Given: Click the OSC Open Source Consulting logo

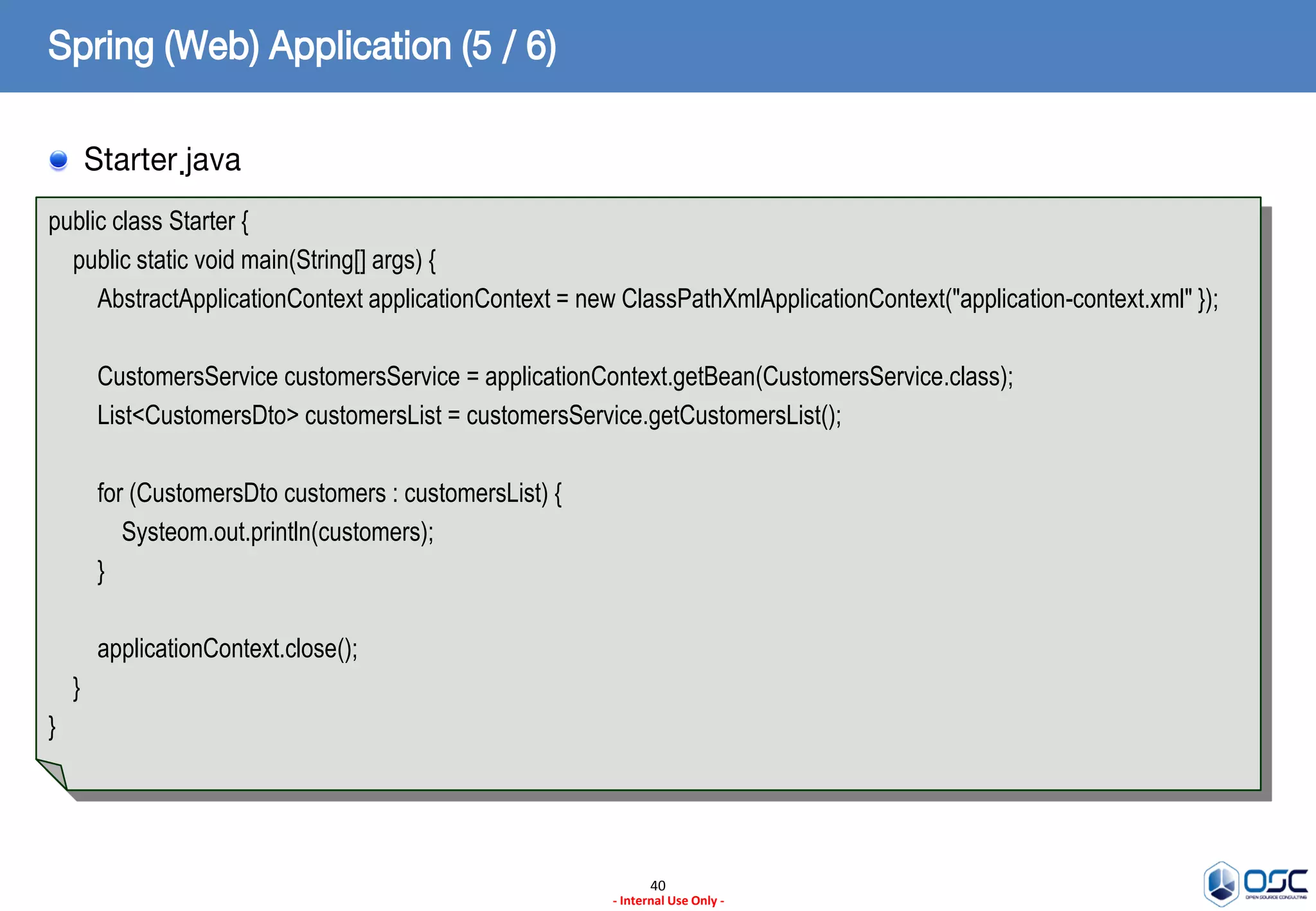Looking at the screenshot, I should [x=1256, y=884].
